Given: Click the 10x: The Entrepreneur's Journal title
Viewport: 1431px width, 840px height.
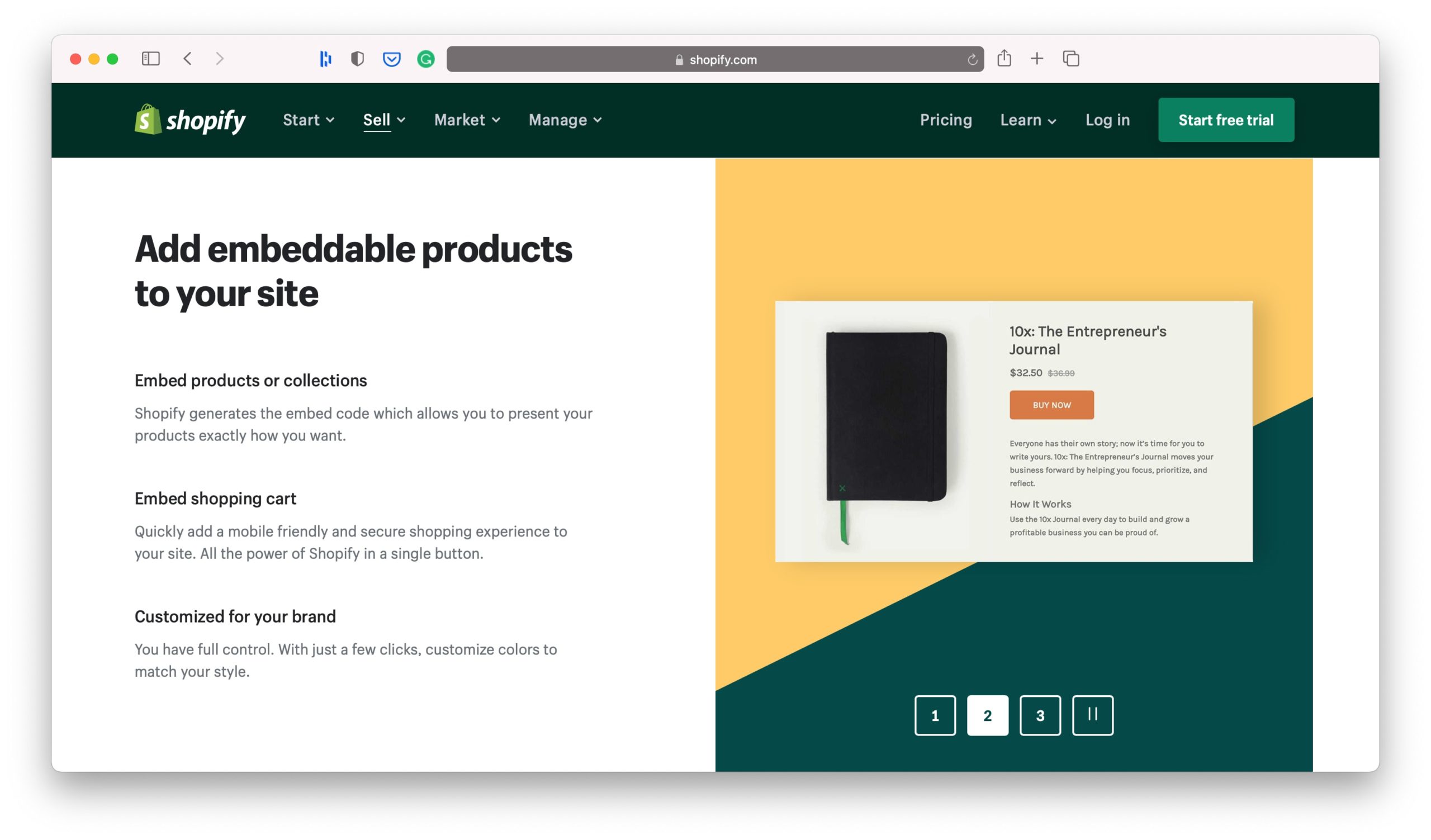Looking at the screenshot, I should (1088, 340).
